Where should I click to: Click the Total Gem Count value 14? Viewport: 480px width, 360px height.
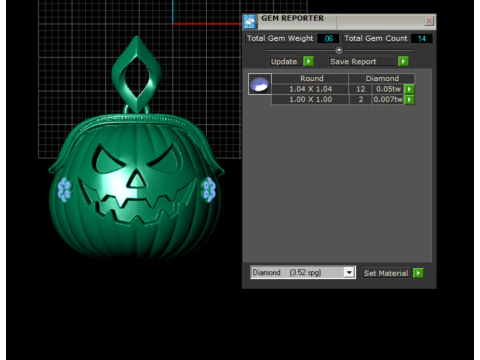coord(422,38)
